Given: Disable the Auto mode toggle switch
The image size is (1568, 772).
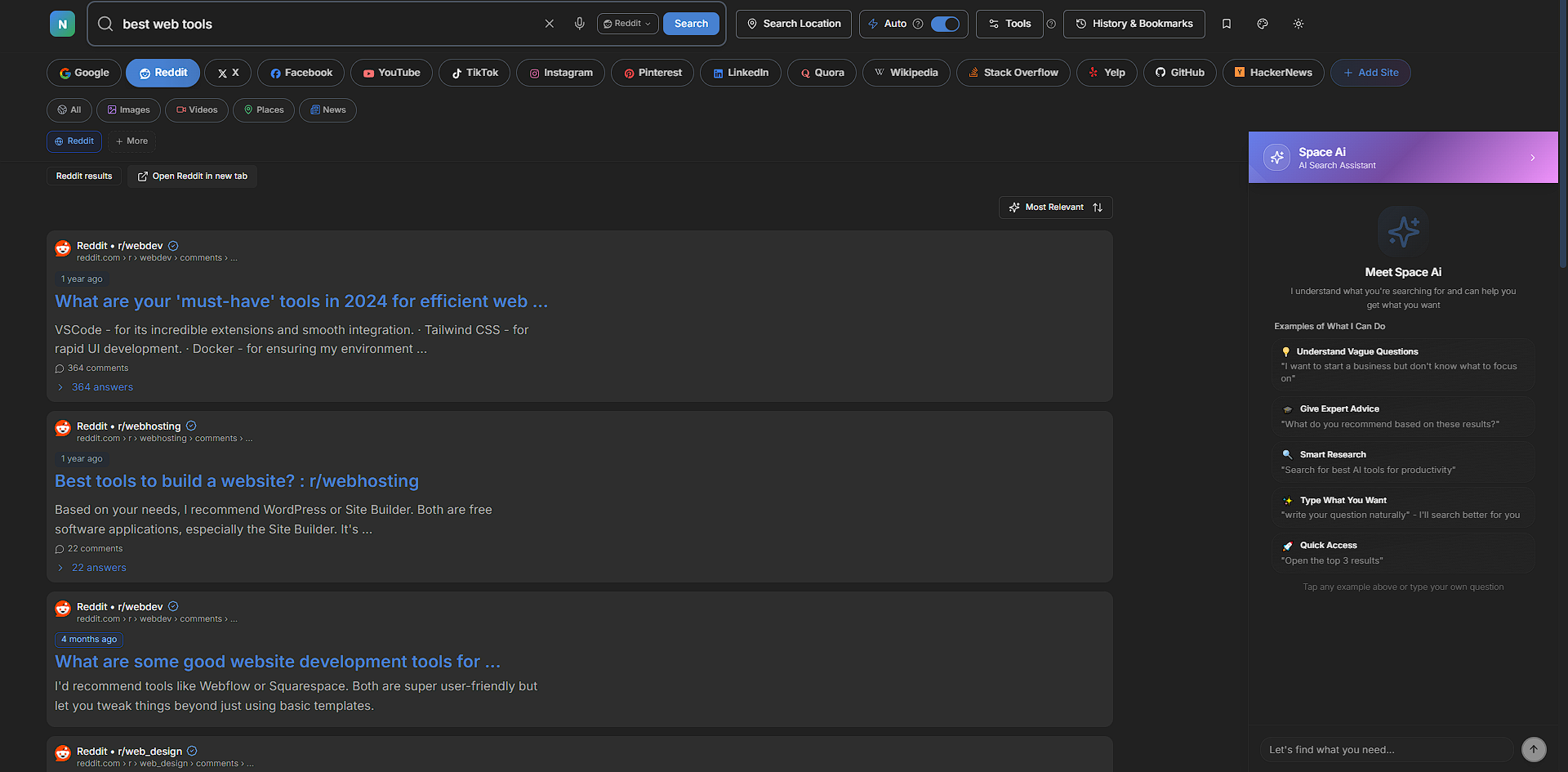Looking at the screenshot, I should tap(944, 24).
